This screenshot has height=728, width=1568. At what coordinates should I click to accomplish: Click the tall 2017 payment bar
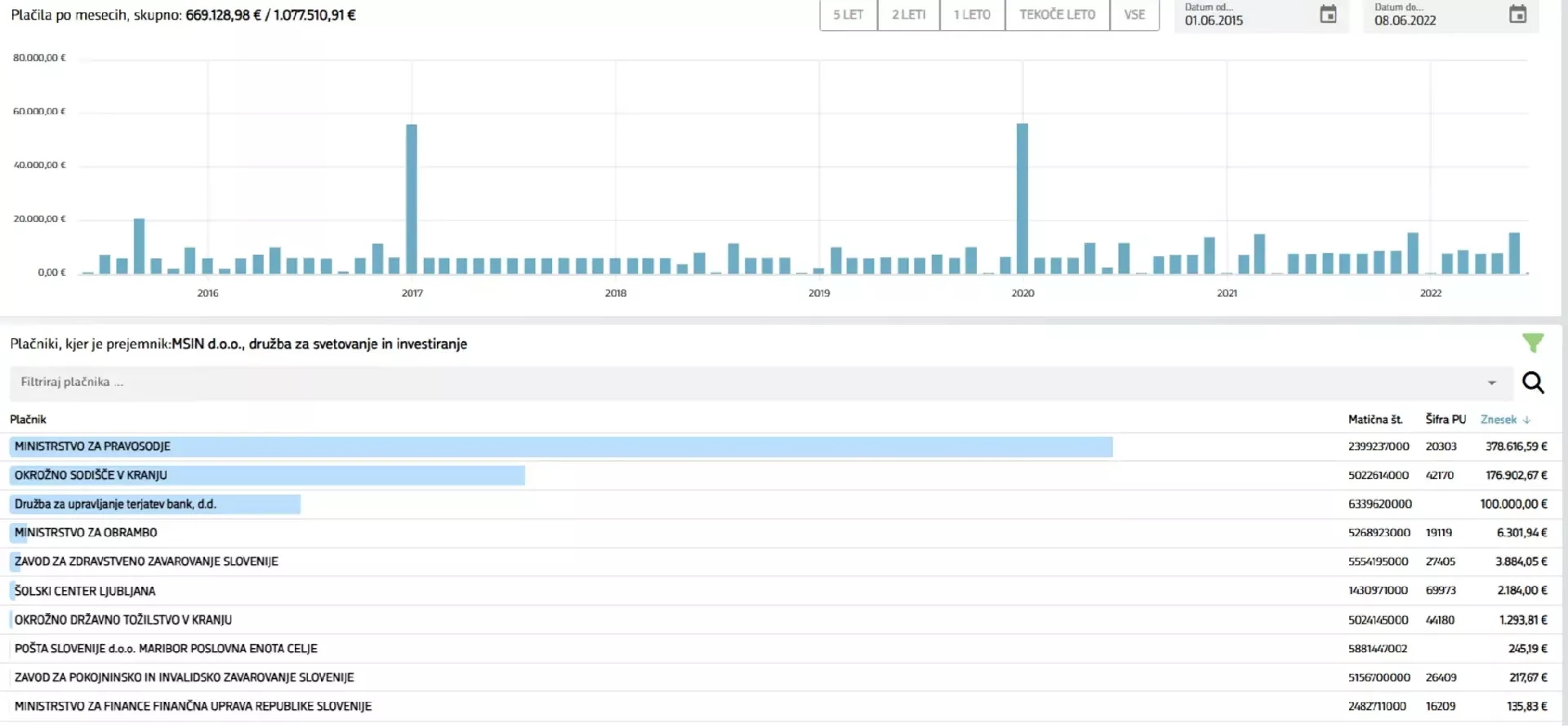tap(412, 199)
